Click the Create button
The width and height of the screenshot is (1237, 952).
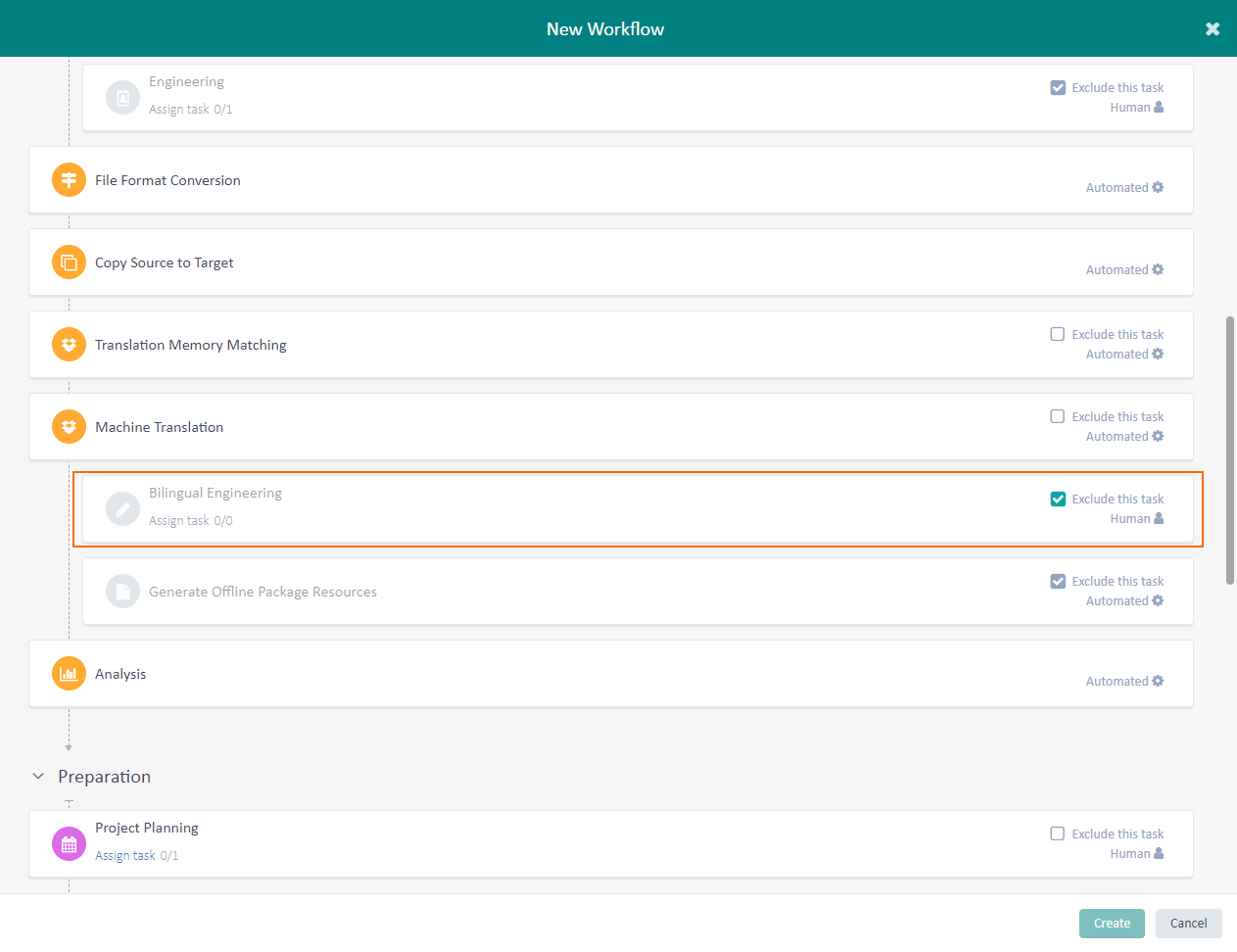(x=1112, y=924)
